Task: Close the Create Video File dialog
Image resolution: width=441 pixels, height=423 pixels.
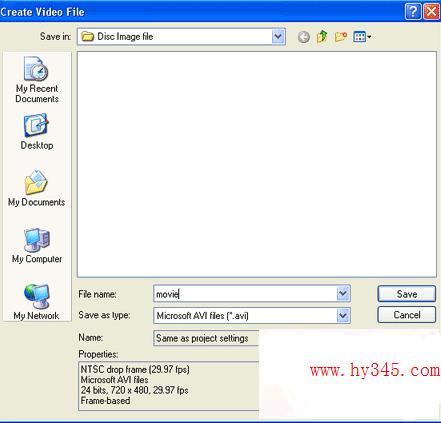Action: coord(431,12)
